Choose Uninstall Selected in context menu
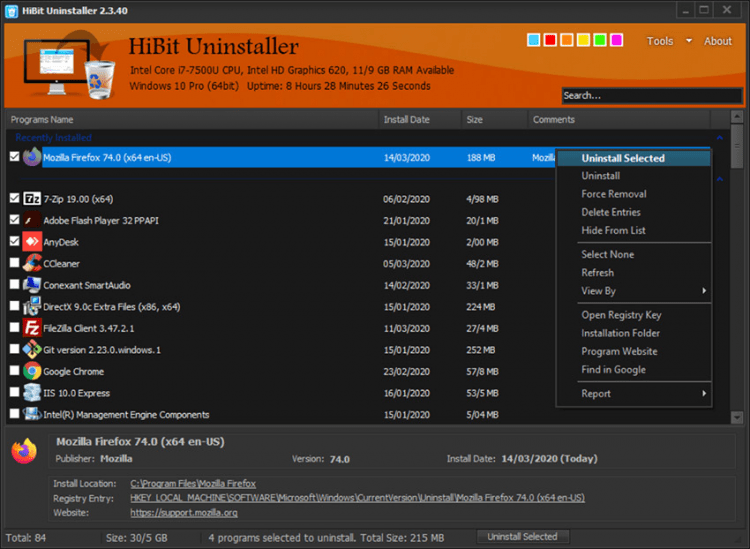This screenshot has height=549, width=750. click(634, 158)
